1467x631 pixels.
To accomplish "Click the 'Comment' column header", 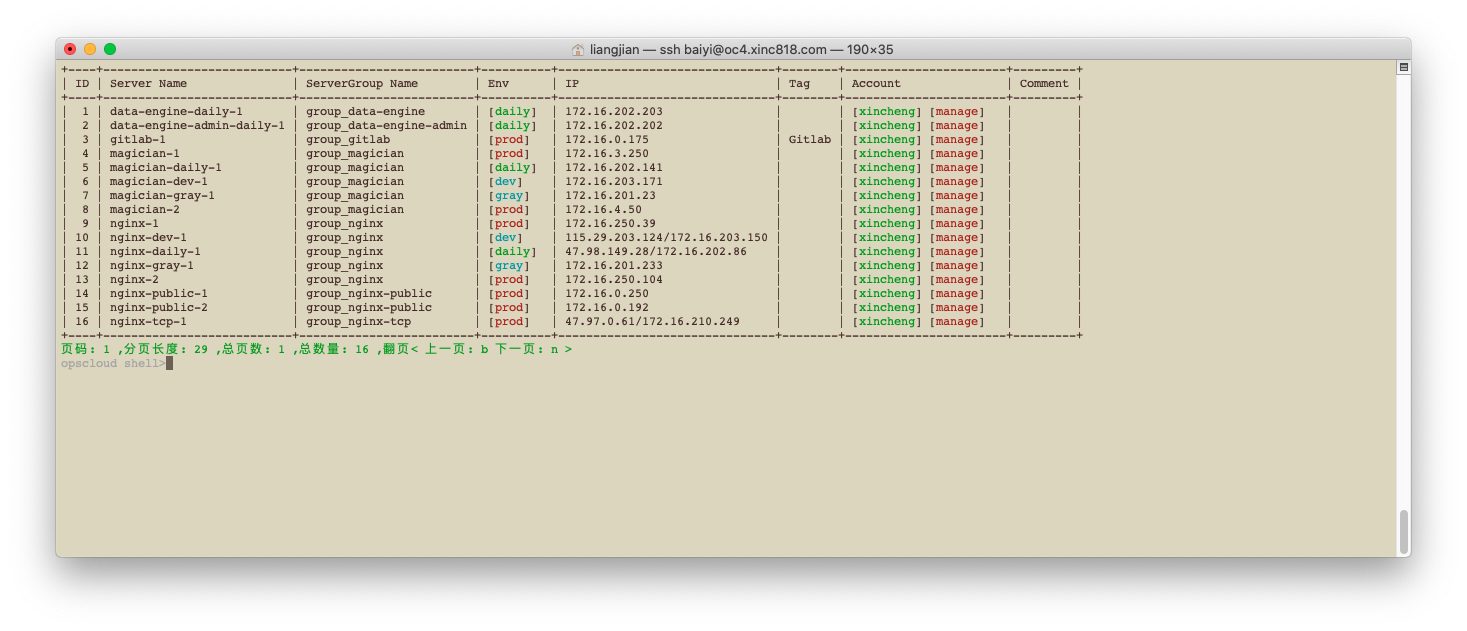I will 1044,84.
